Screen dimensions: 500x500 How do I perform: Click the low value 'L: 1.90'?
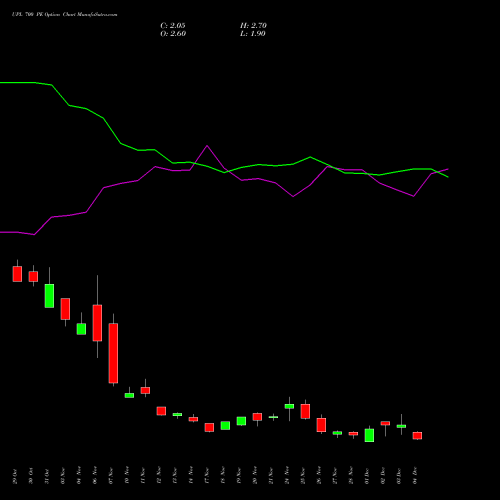pyautogui.click(x=253, y=34)
